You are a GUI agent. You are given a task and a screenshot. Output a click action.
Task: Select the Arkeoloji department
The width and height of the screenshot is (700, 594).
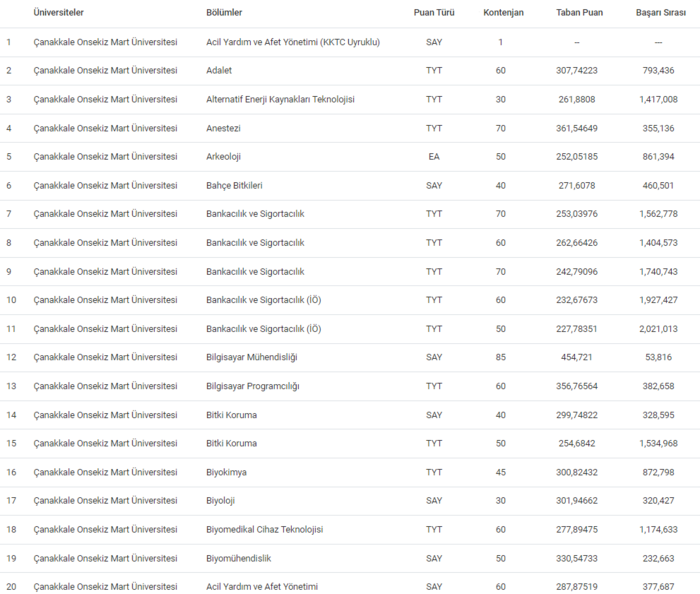[224, 157]
